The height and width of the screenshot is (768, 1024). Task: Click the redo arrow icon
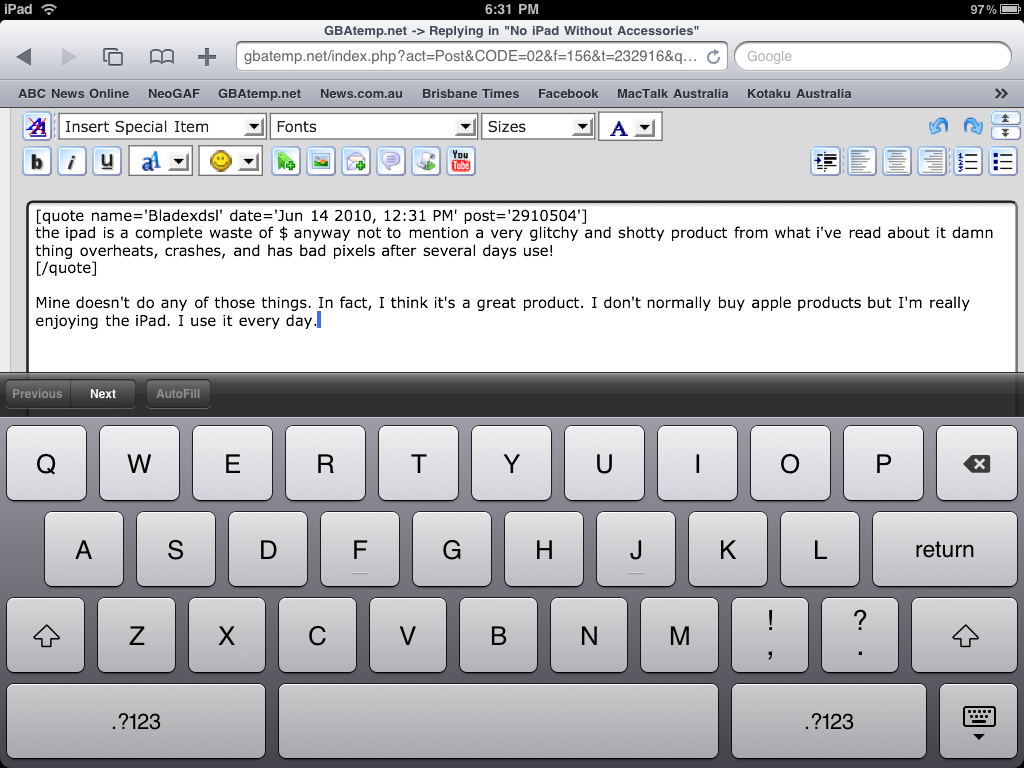point(972,126)
